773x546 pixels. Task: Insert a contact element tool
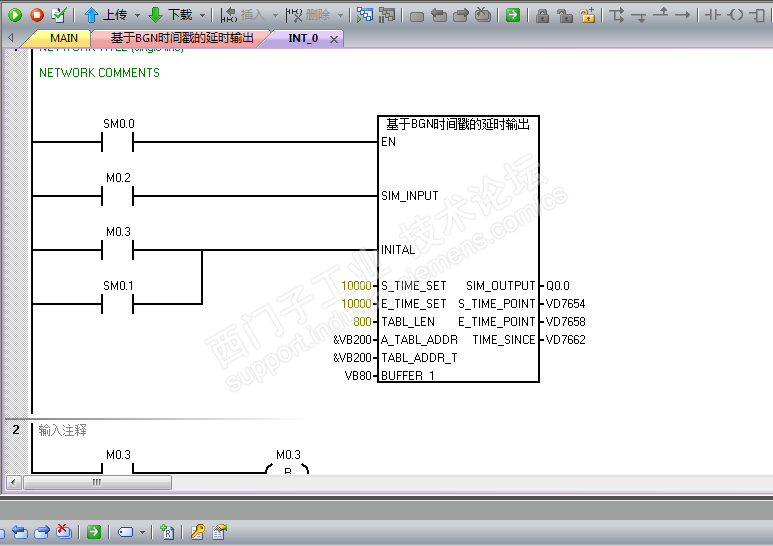pyautogui.click(x=713, y=15)
